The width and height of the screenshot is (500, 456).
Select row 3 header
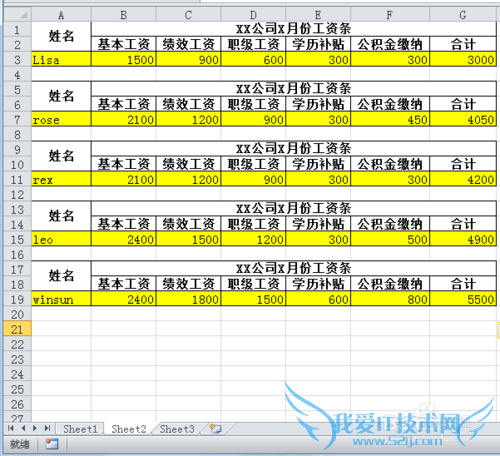point(17,60)
